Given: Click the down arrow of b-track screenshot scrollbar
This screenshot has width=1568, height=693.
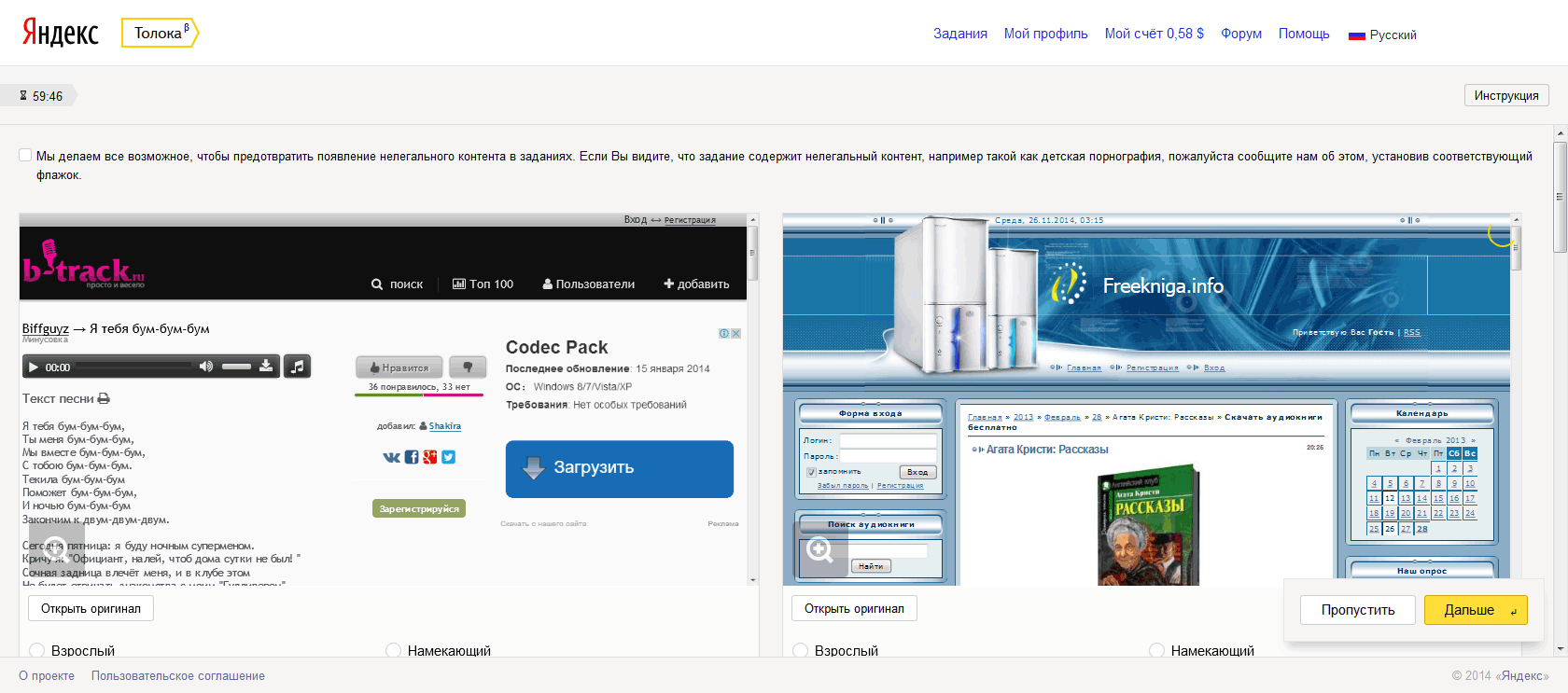Looking at the screenshot, I should pyautogui.click(x=752, y=580).
